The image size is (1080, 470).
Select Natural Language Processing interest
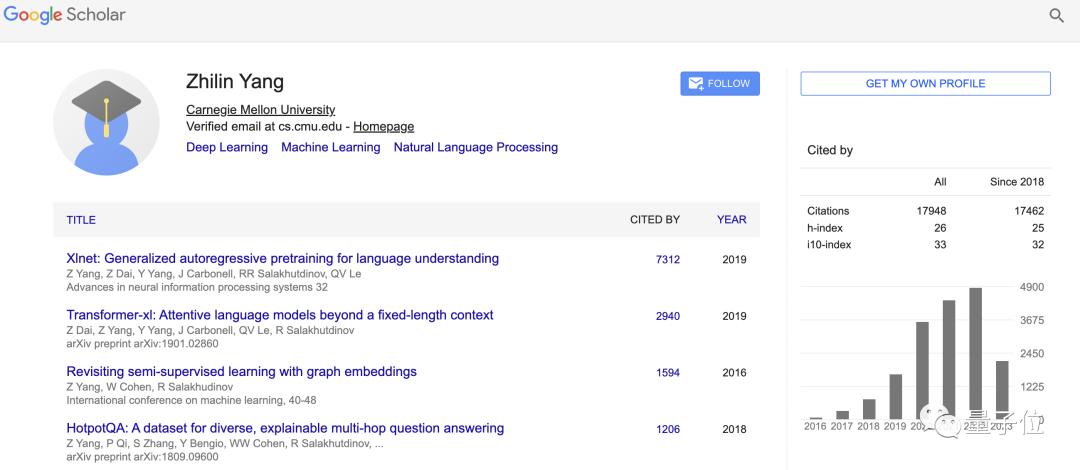click(x=475, y=147)
